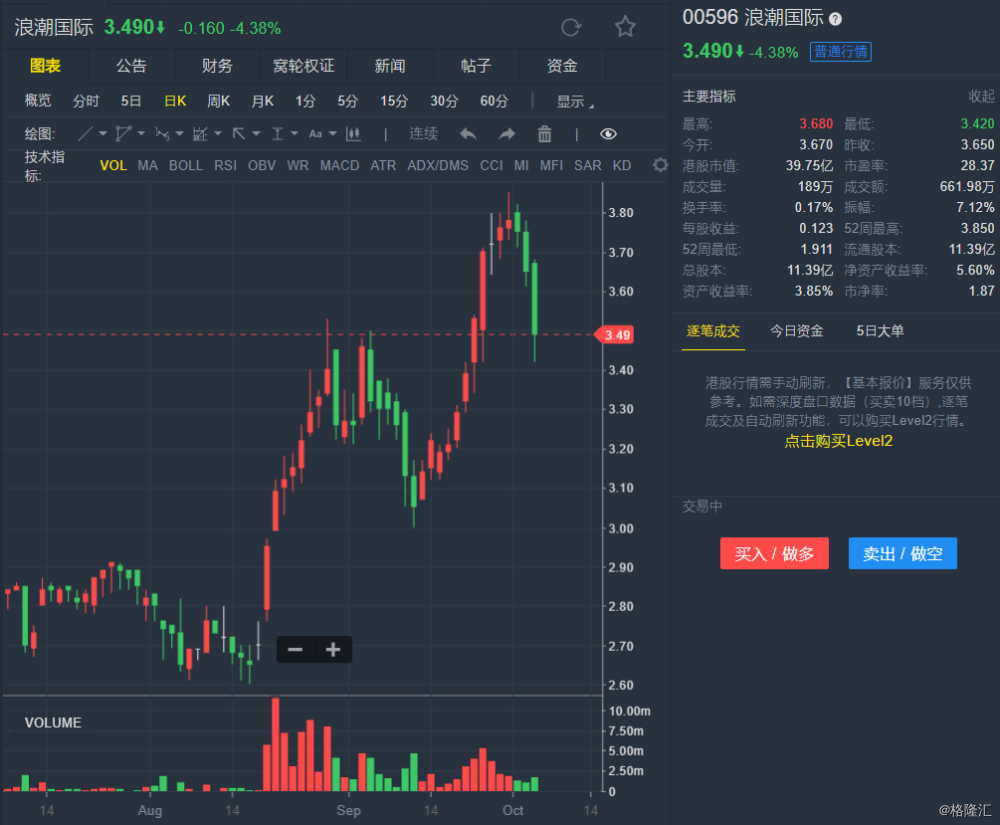Switch chart to 60分 period
This screenshot has height=825, width=1000.
pos(494,101)
